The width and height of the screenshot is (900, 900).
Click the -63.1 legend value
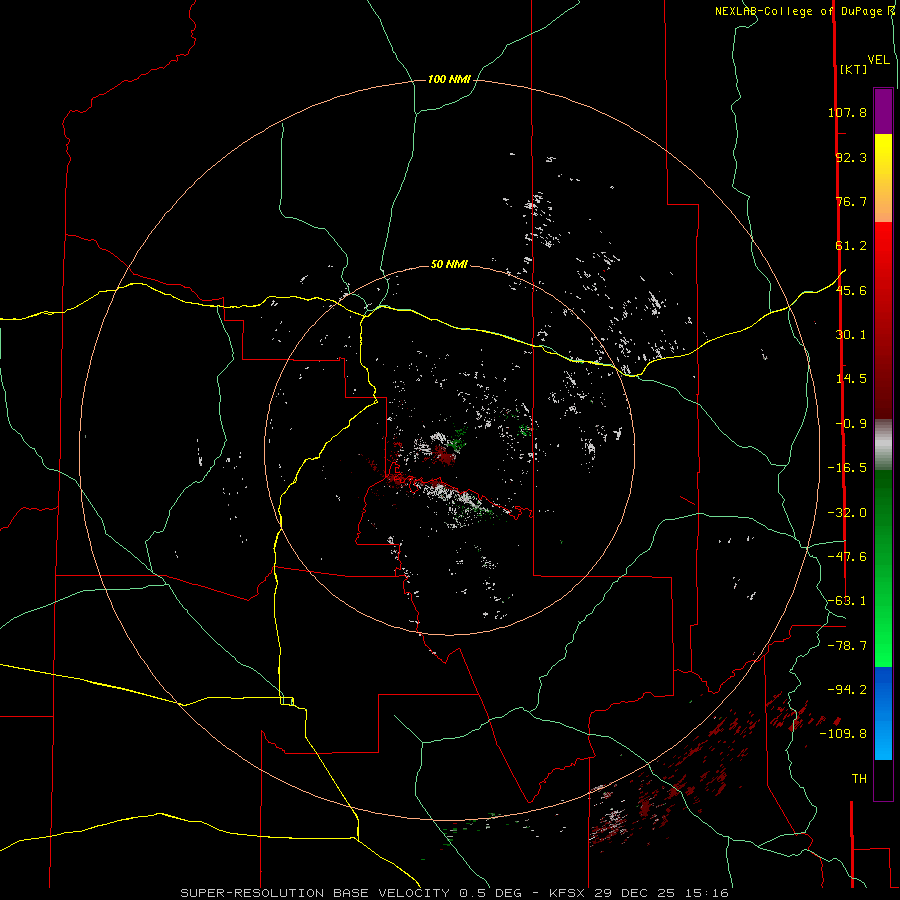point(847,601)
